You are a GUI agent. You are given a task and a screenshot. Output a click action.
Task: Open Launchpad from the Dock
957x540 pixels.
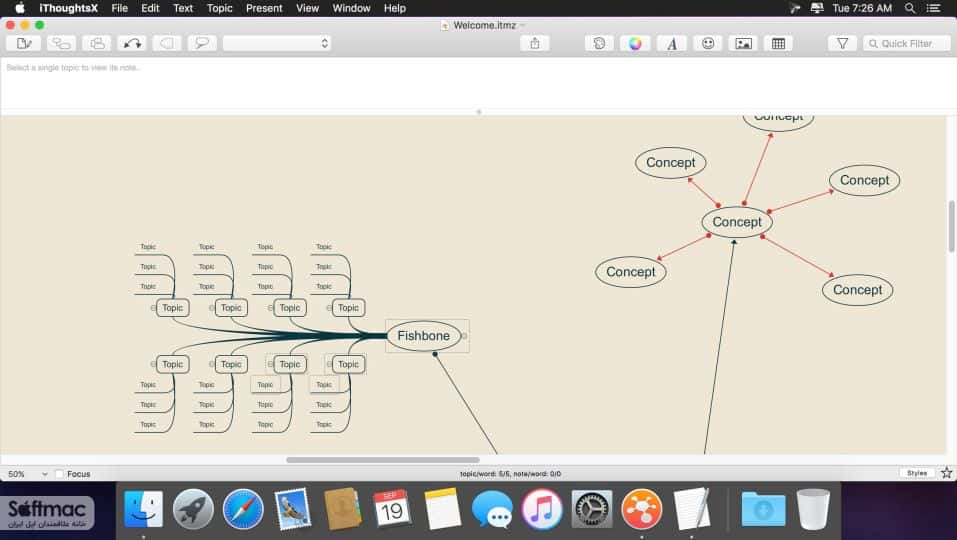[x=193, y=509]
